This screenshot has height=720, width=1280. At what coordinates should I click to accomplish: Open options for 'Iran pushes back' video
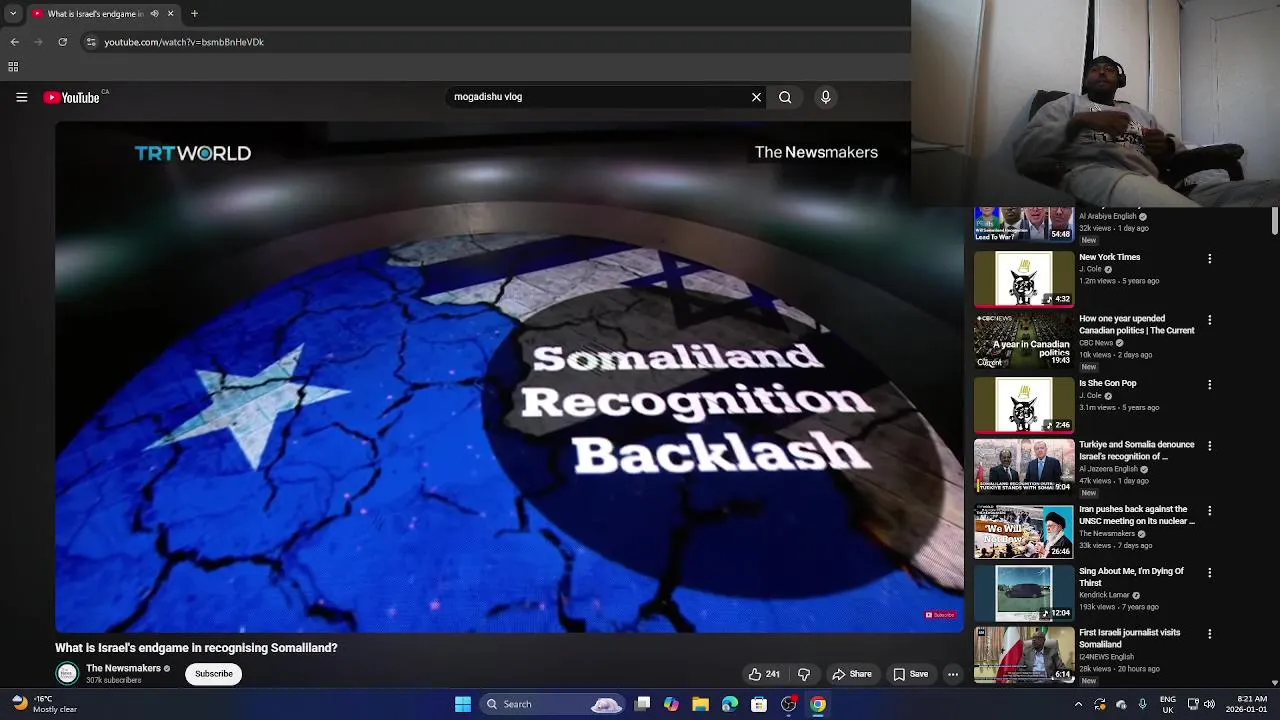tap(1209, 511)
